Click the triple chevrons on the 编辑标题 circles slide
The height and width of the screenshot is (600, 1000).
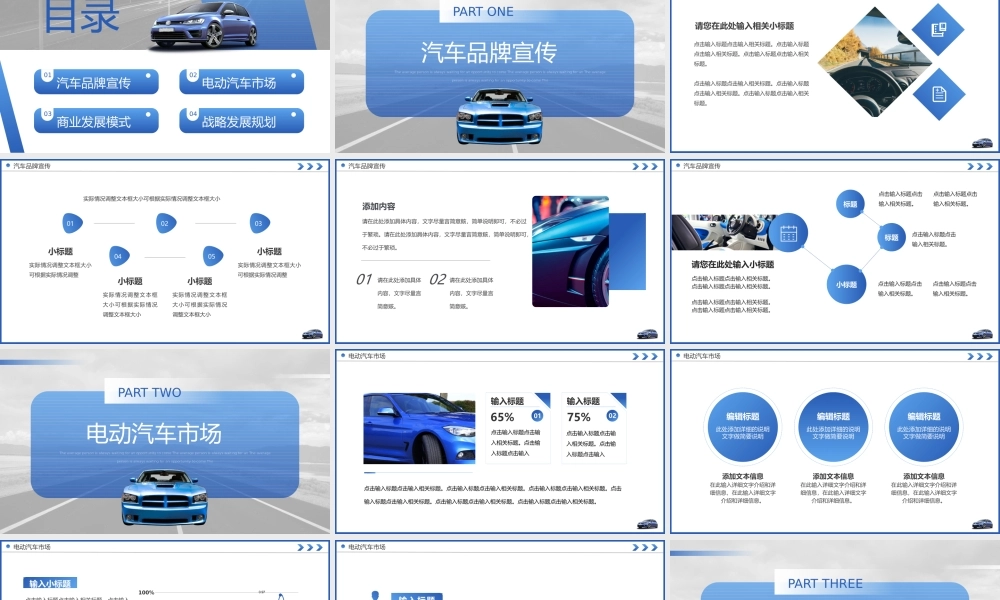980,356
